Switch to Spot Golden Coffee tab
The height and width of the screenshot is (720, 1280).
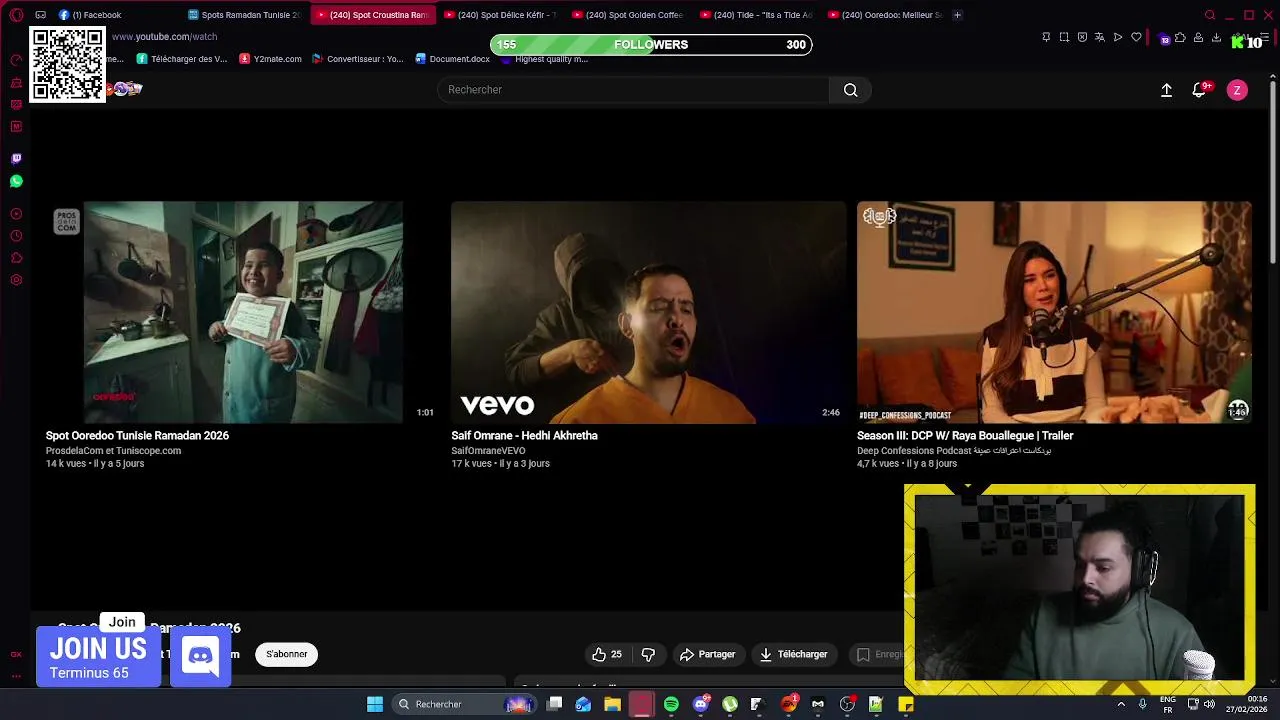click(630, 15)
